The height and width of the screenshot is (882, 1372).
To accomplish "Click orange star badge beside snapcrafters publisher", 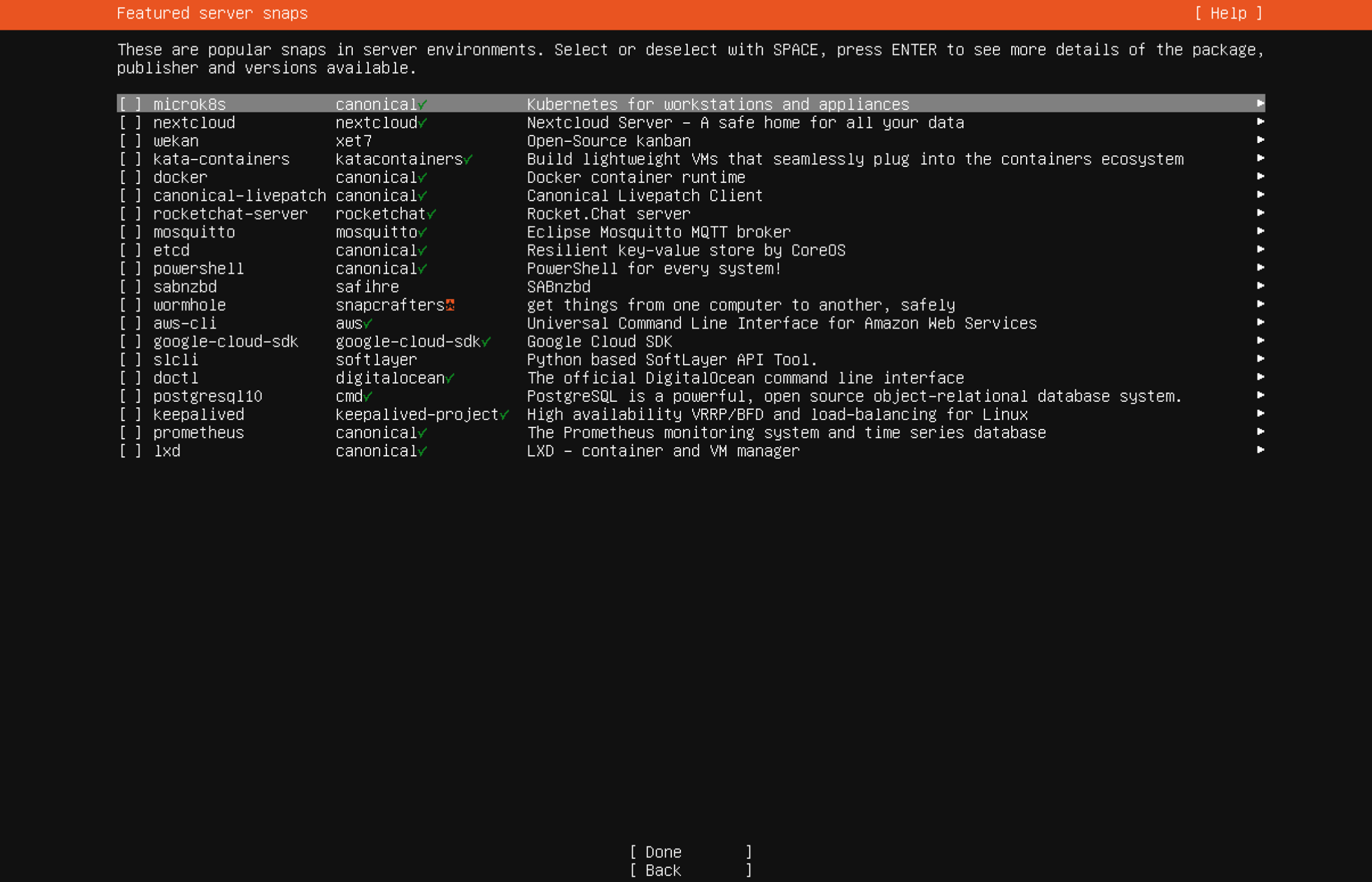I will (x=450, y=305).
